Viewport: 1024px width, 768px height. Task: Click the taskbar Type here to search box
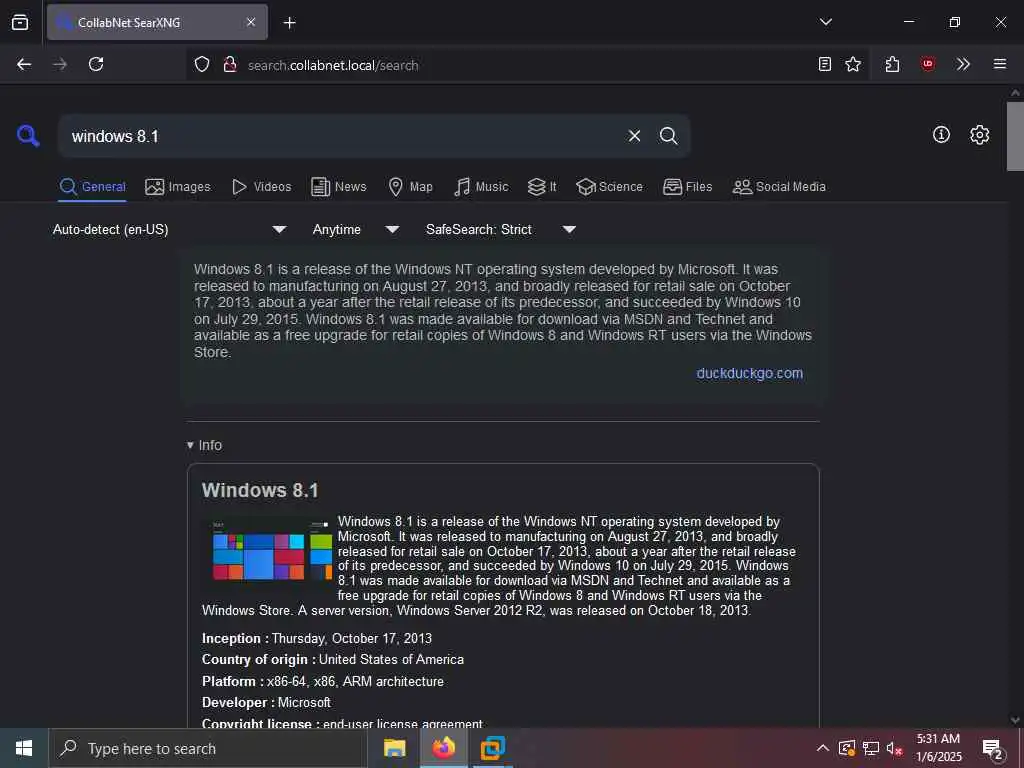click(x=208, y=748)
